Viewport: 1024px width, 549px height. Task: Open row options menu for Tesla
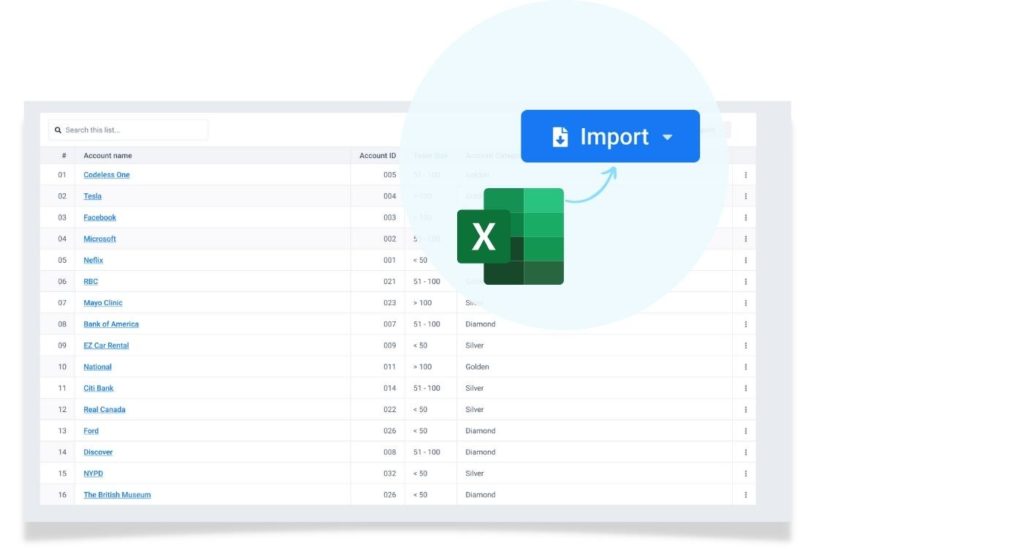click(745, 196)
